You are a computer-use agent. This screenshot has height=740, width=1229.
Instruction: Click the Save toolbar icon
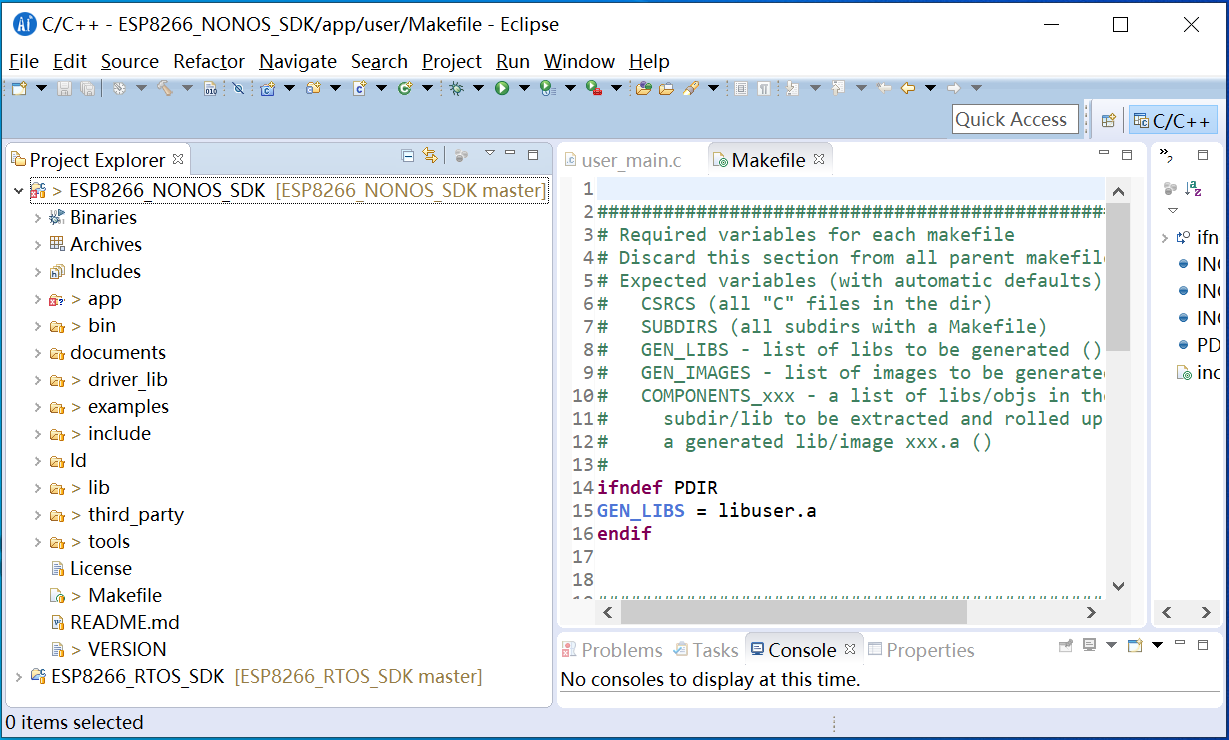pos(64,88)
